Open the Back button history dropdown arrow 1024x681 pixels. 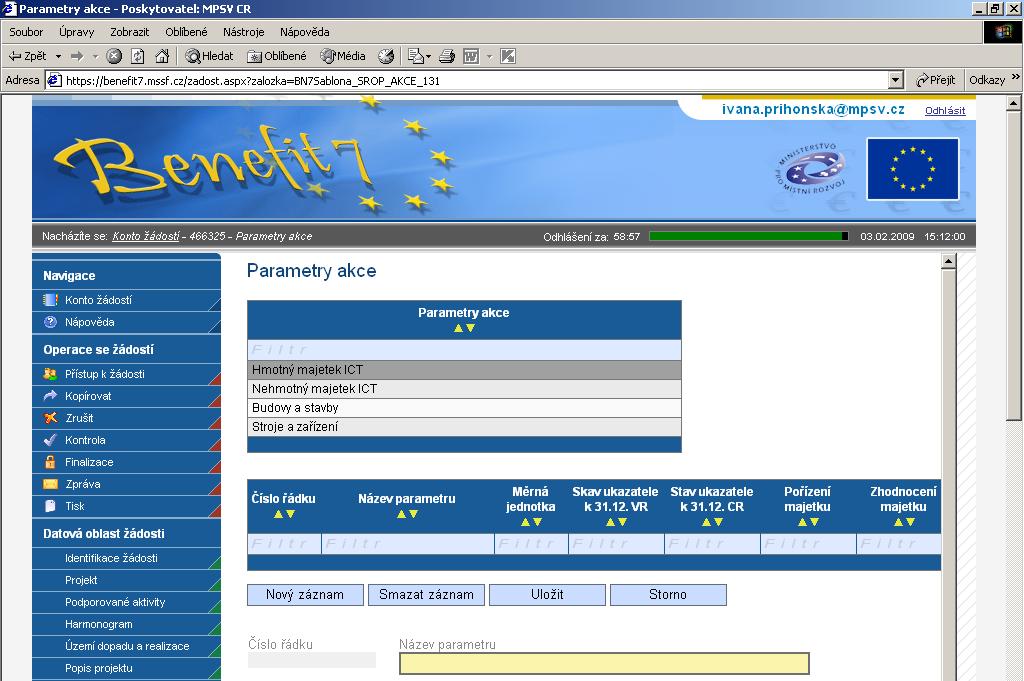pos(58,56)
